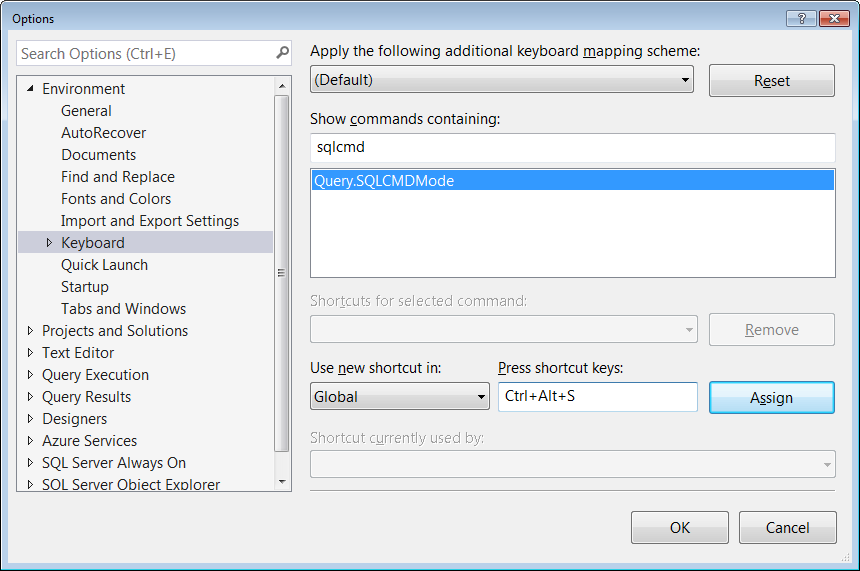The height and width of the screenshot is (571, 860).
Task: Open the Use new shortcut in dropdown
Action: click(481, 397)
